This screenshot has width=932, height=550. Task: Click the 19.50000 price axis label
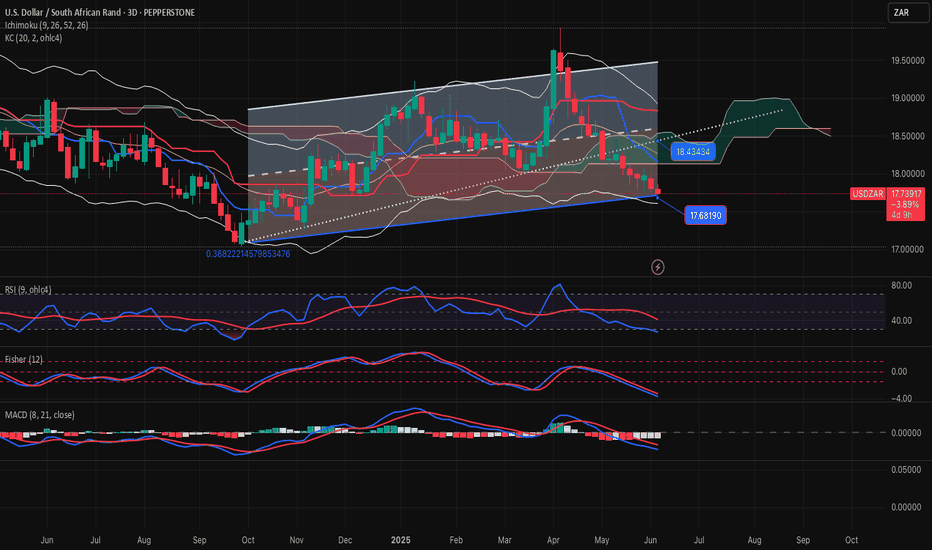907,61
